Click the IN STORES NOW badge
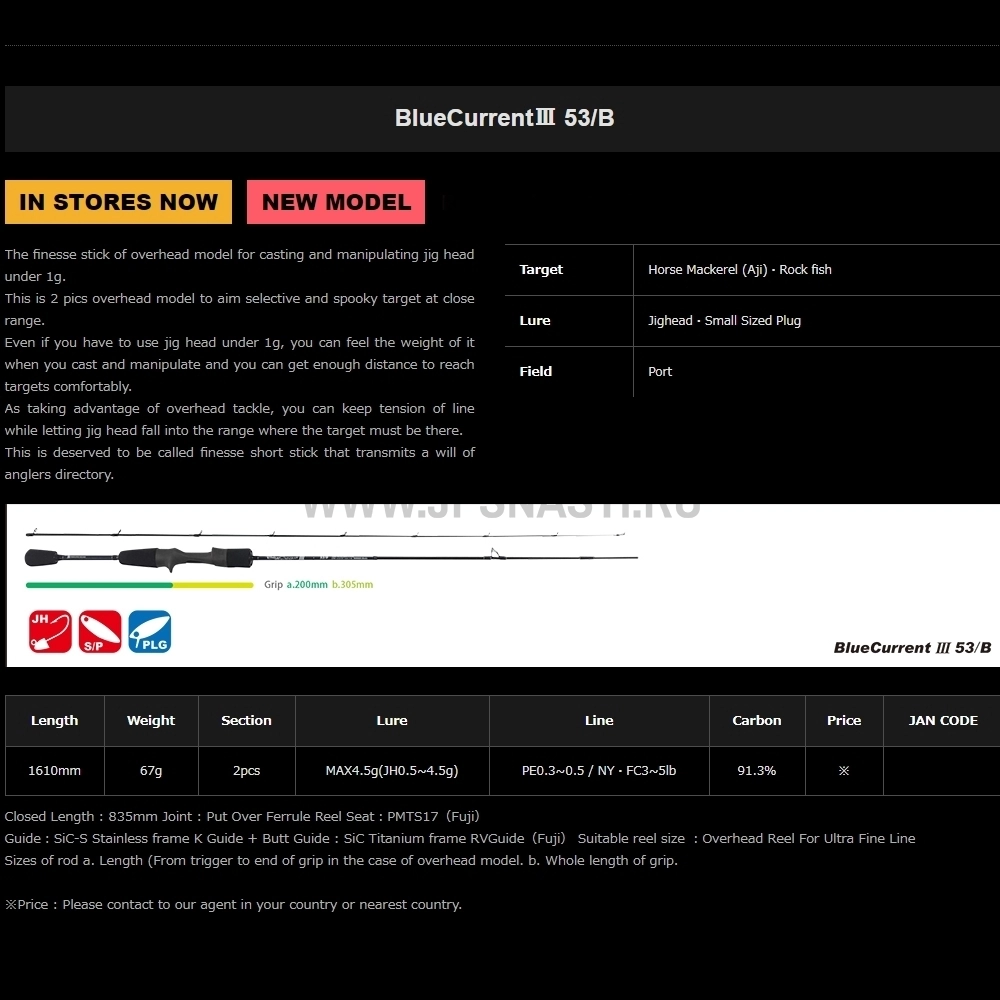The width and height of the screenshot is (1000, 1000). [x=118, y=202]
